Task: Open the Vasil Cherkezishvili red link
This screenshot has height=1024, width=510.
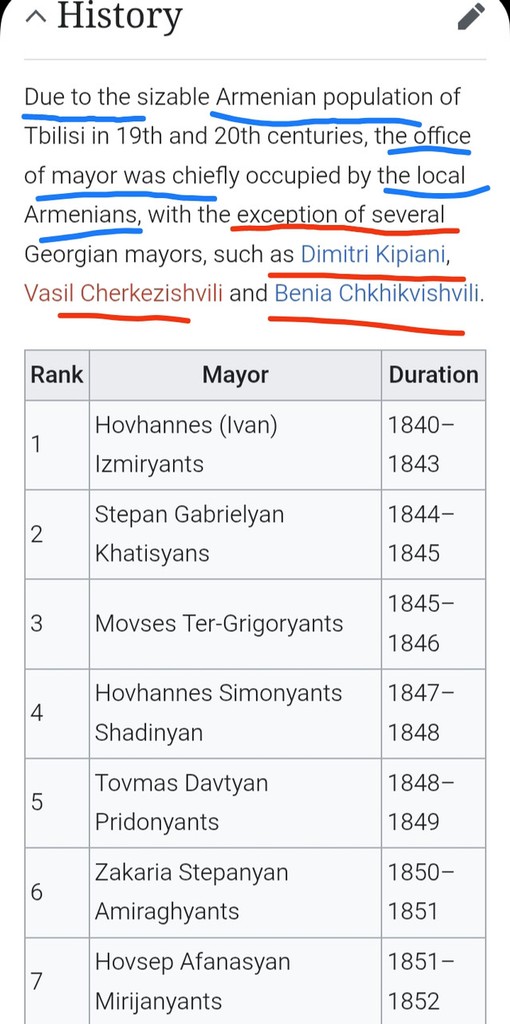Action: (x=123, y=293)
